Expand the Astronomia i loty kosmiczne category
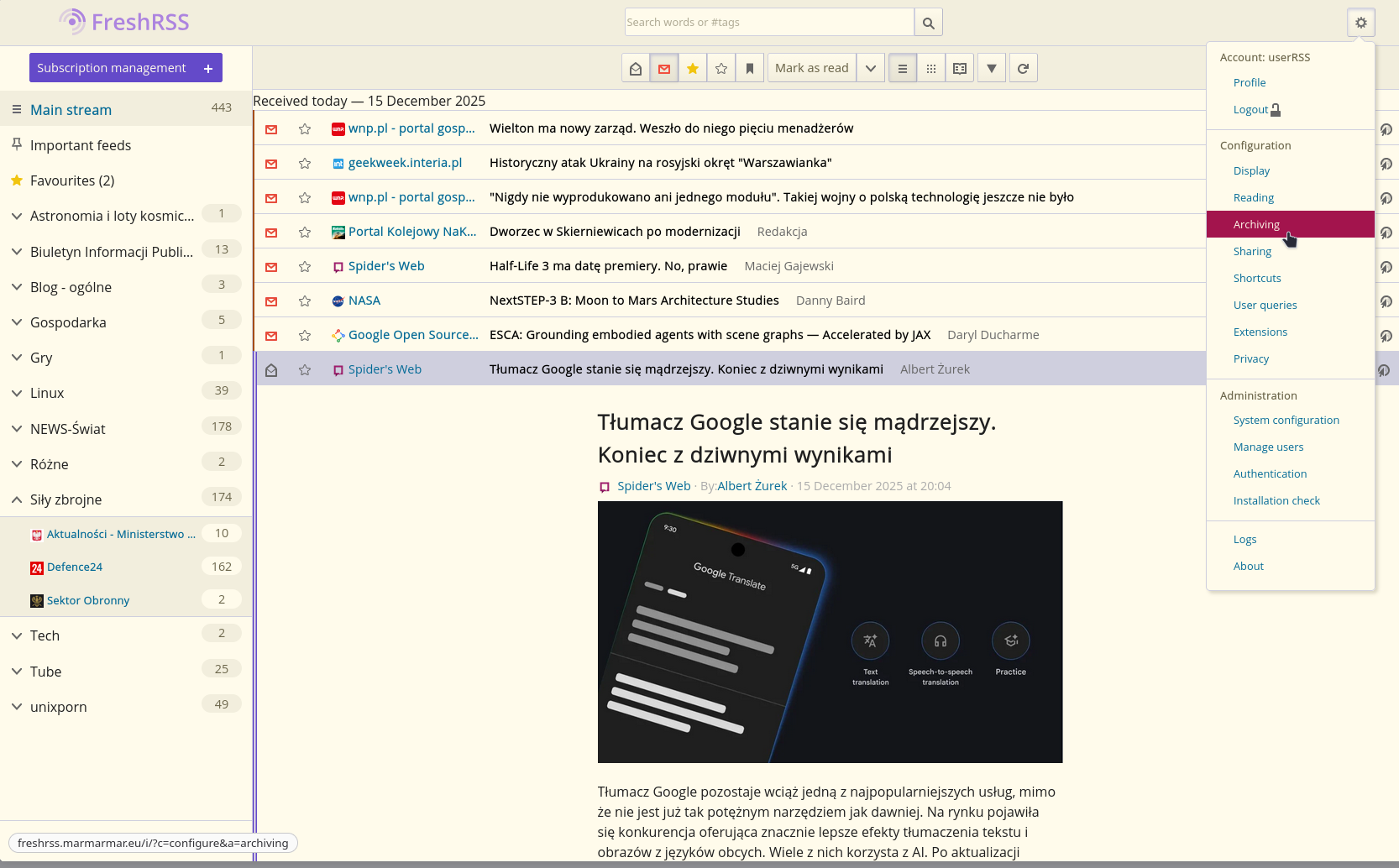This screenshot has width=1399, height=868. [x=16, y=216]
